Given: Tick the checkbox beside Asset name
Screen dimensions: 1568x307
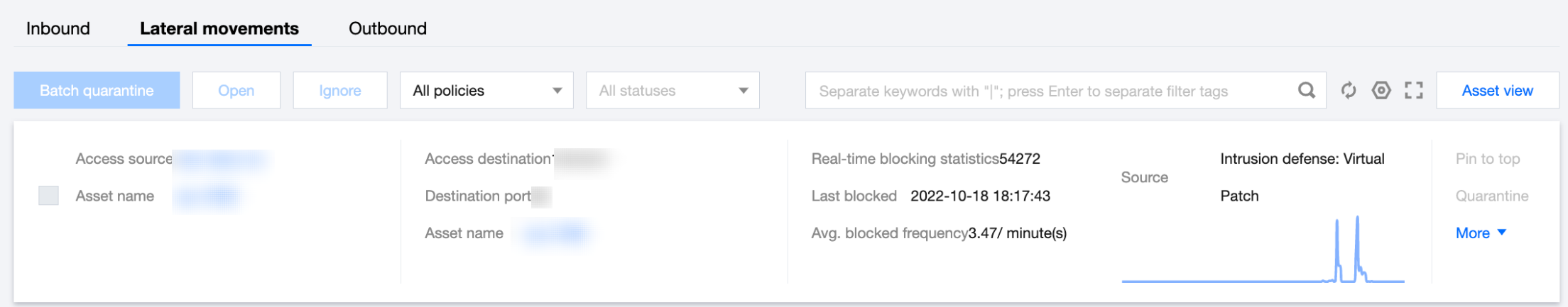Looking at the screenshot, I should 48,196.
